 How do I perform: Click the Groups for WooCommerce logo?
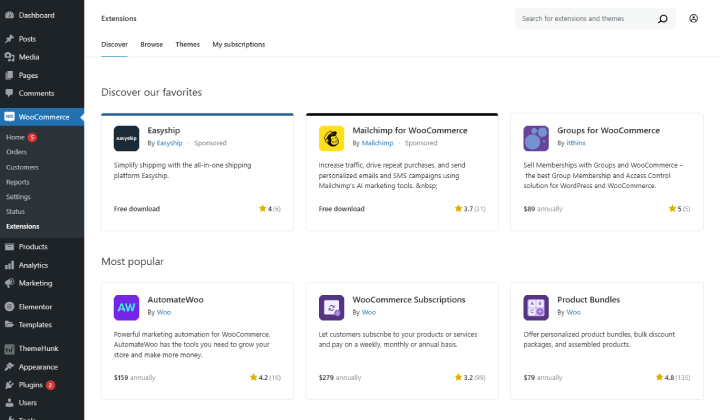[536, 138]
